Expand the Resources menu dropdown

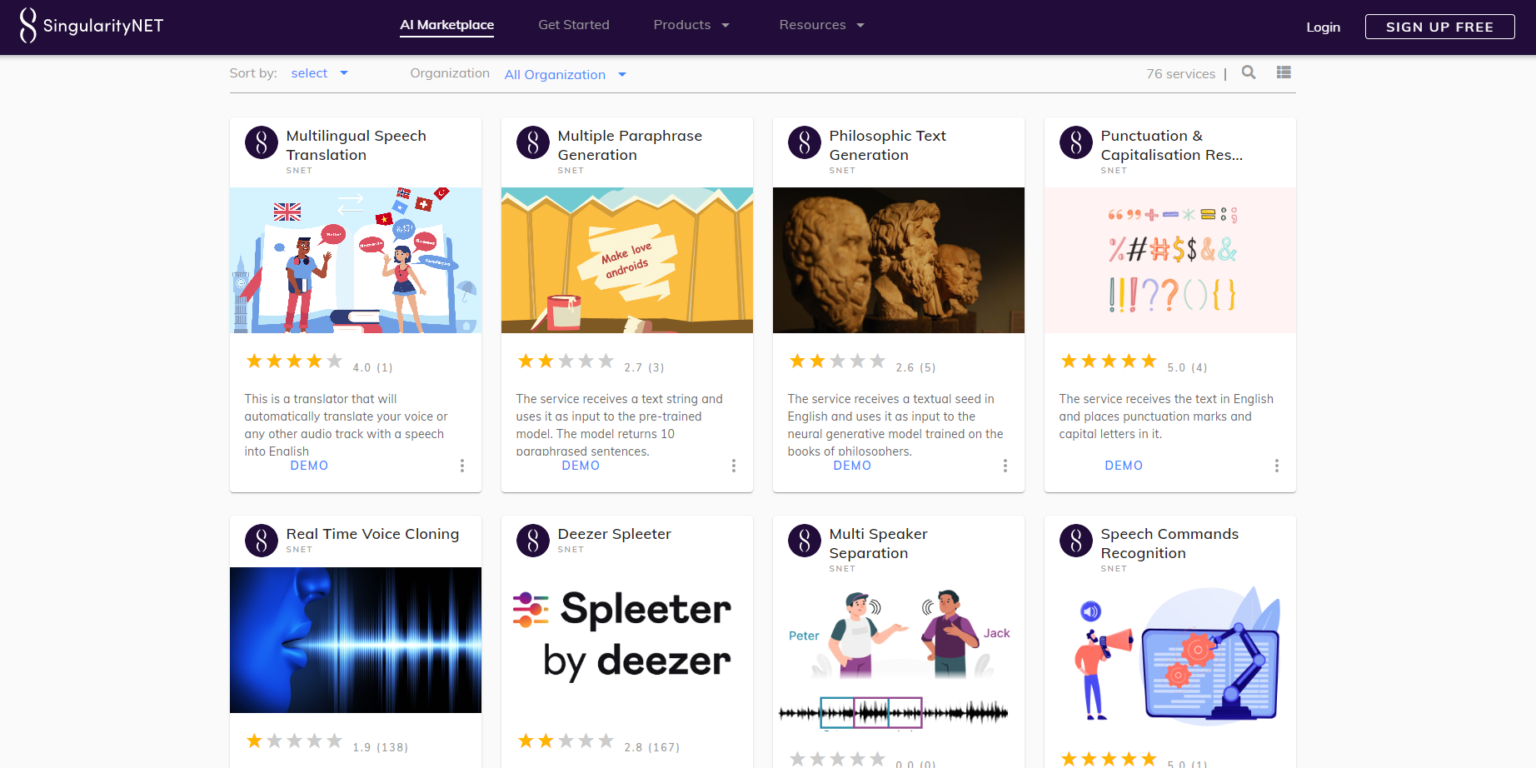[x=821, y=25]
